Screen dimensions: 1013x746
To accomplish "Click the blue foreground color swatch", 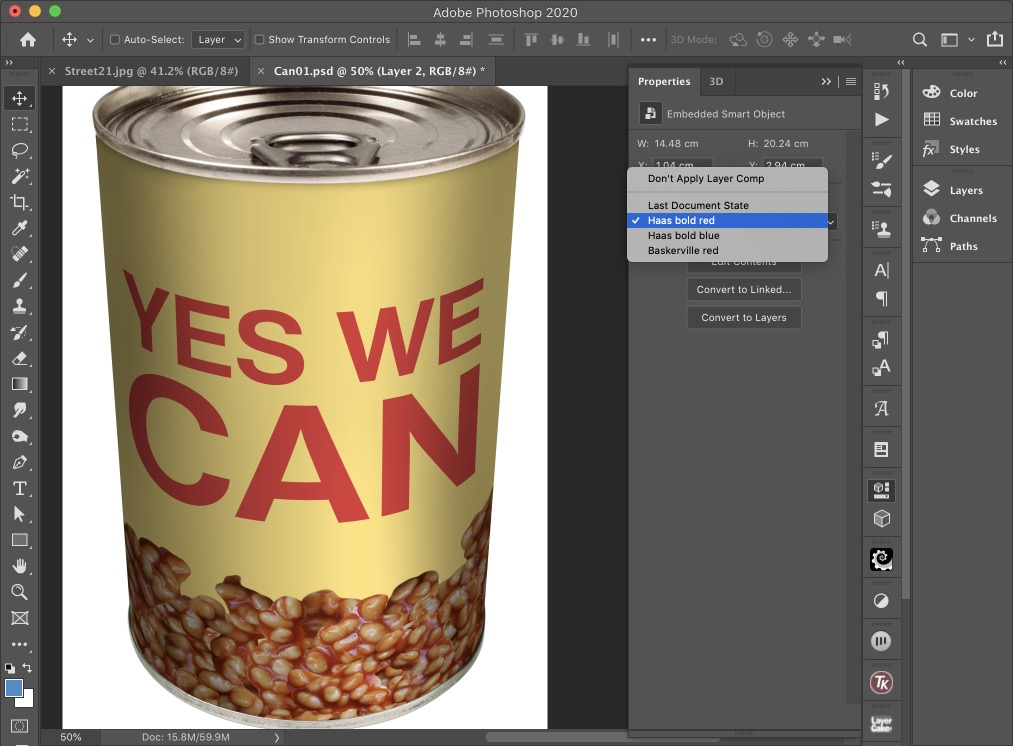I will [14, 688].
